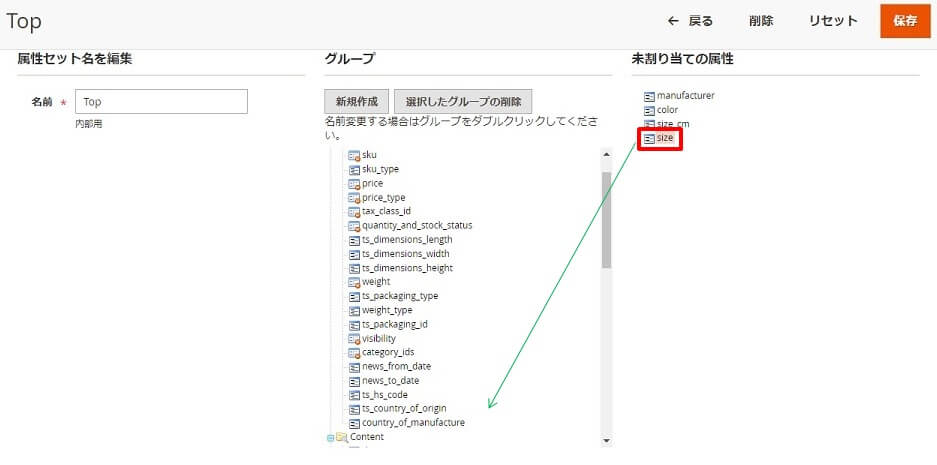Select the ts_dimensions_height tree label
The height and width of the screenshot is (465, 937).
point(408,268)
